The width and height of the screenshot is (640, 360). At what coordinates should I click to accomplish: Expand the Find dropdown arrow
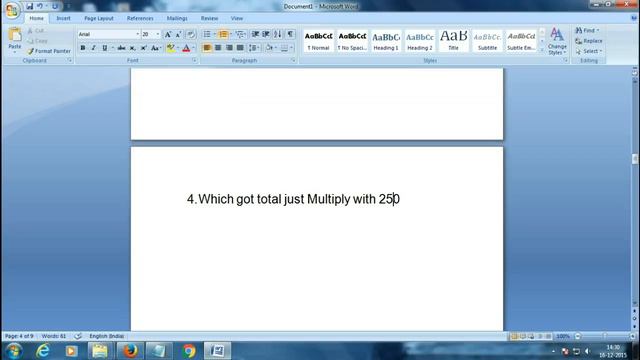598,31
